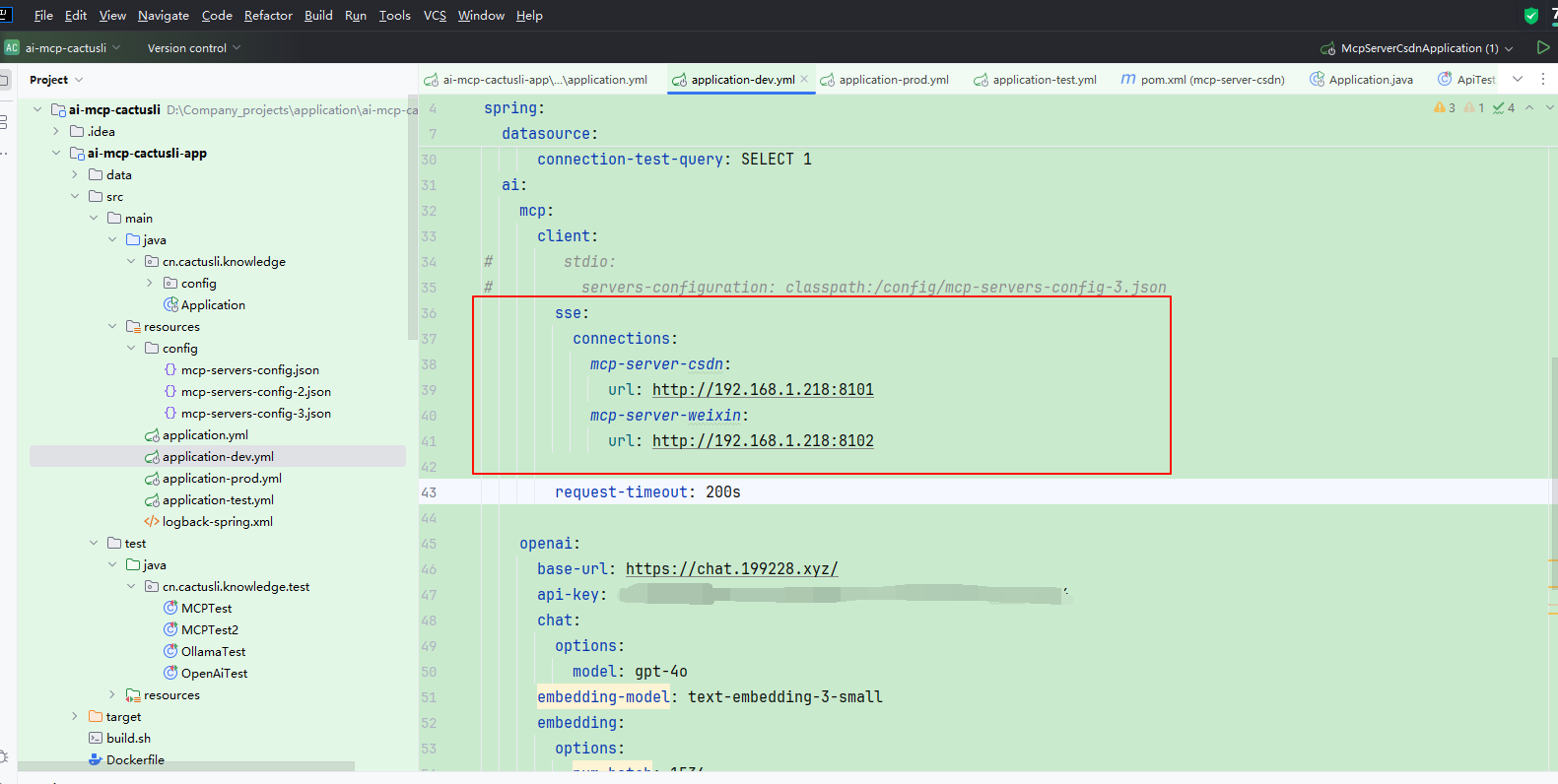This screenshot has height=784, width=1558.
Task: Click the OllamaTest class icon
Action: (170, 651)
